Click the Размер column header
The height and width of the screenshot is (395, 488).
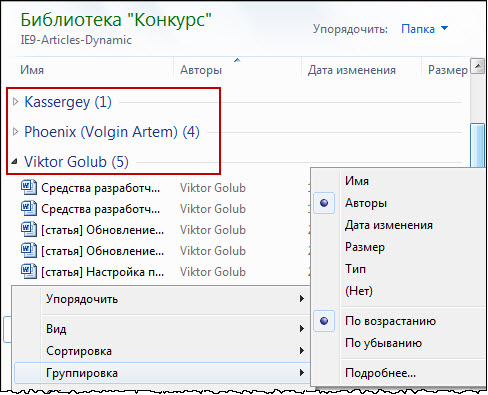pos(448,70)
